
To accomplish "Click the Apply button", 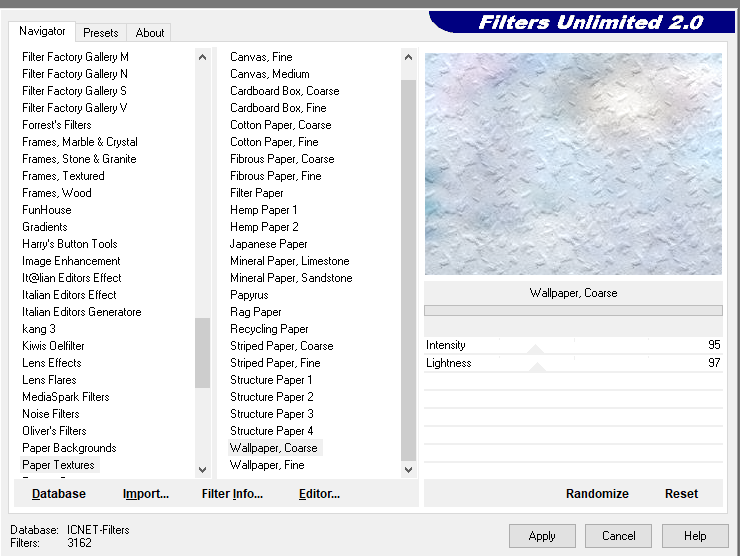I will (x=542, y=535).
